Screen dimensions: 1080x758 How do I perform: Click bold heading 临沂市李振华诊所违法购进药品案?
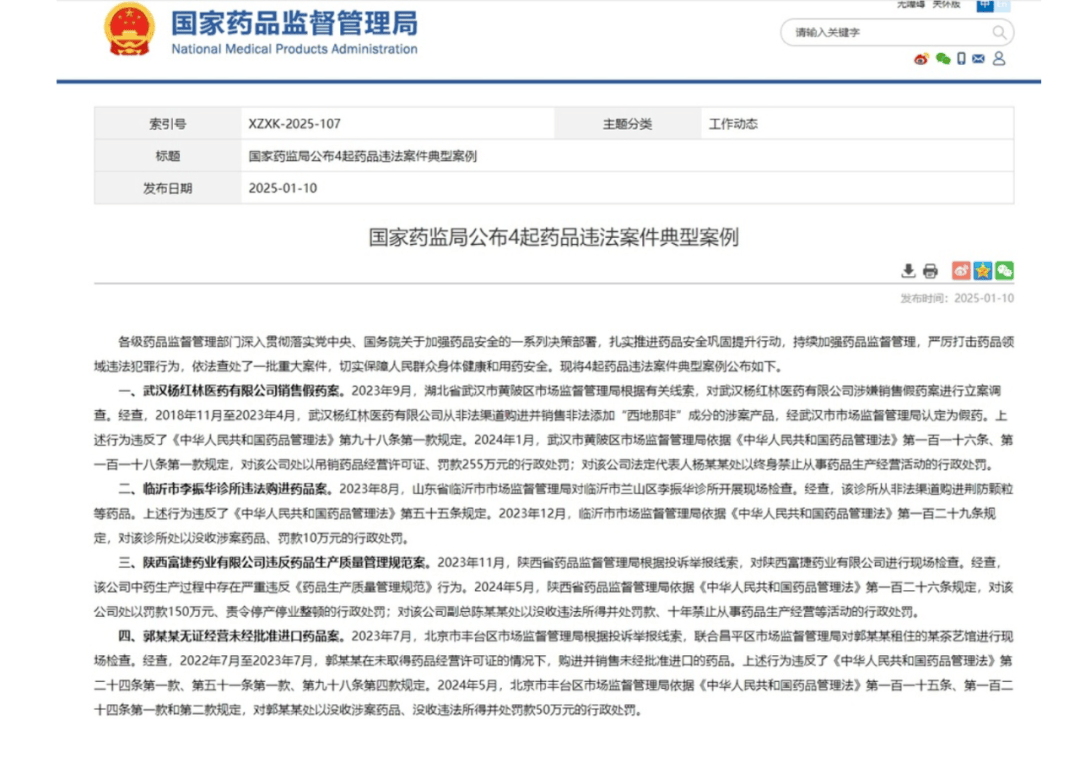click(235, 489)
